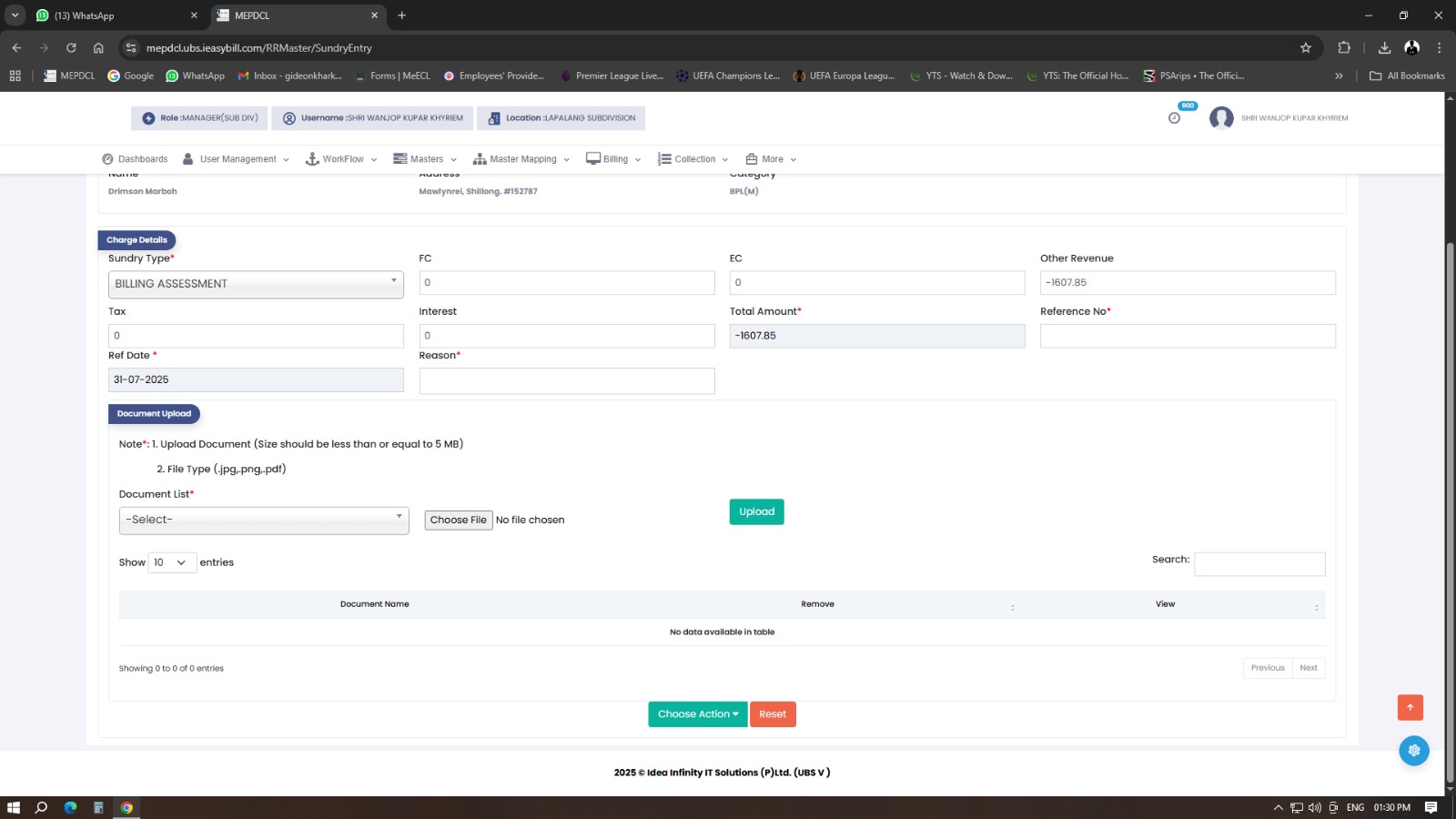Click the Choose File button
1456x819 pixels.
(x=458, y=520)
